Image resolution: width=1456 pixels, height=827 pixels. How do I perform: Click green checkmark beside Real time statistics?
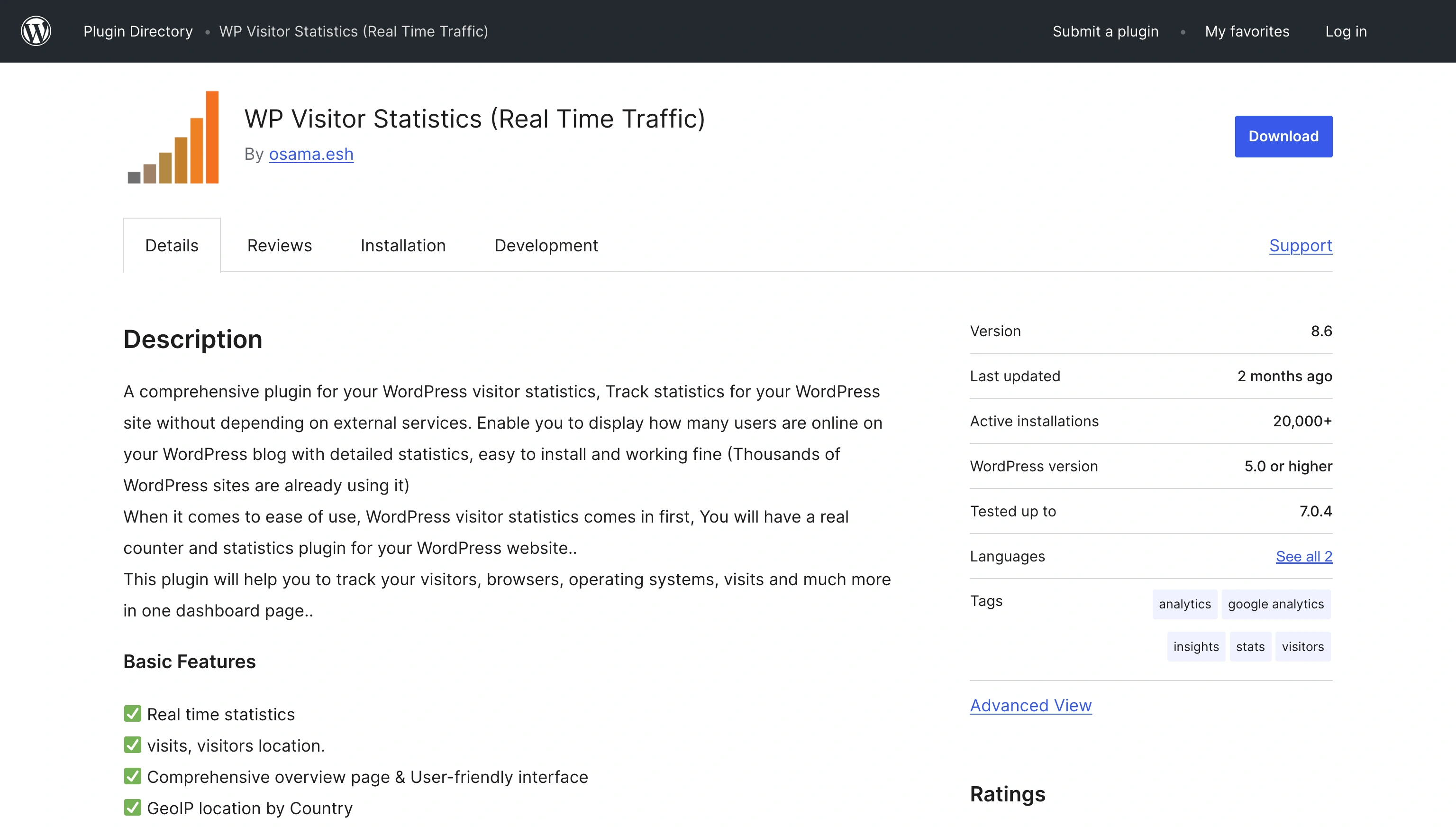132,714
